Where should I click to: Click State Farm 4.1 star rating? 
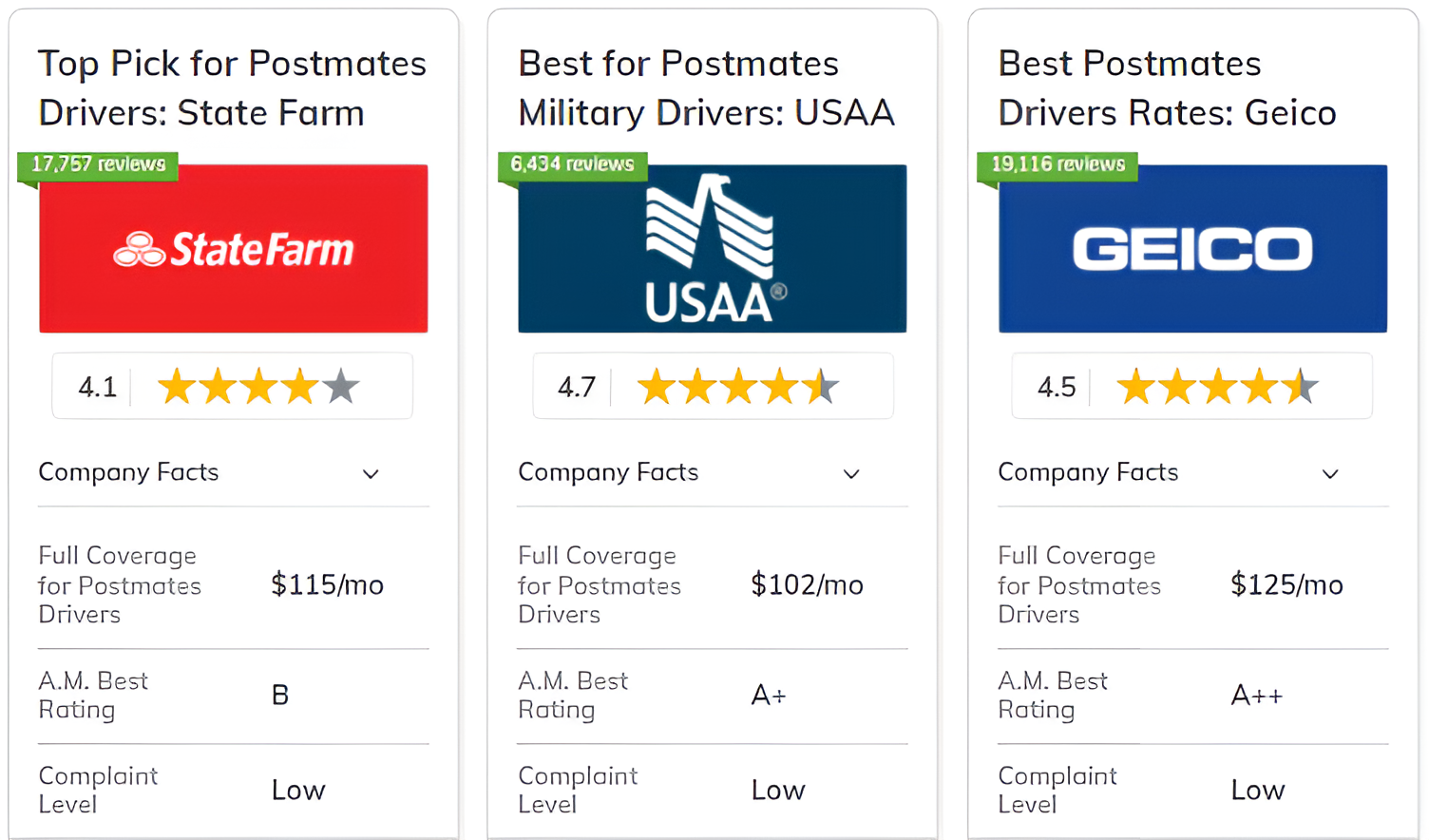[233, 387]
